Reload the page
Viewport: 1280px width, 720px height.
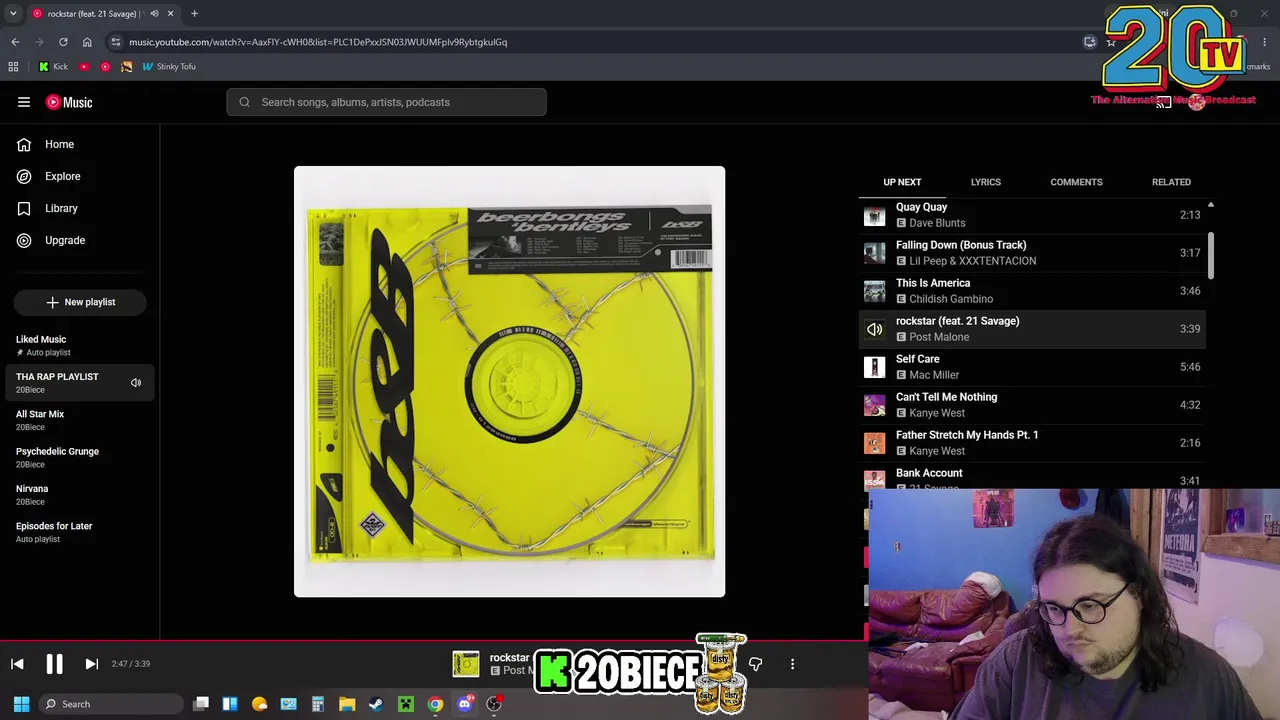(x=63, y=42)
